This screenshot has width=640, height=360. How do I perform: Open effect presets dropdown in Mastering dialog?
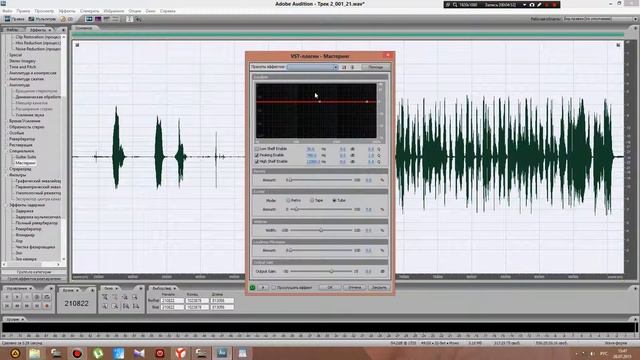tap(313, 67)
